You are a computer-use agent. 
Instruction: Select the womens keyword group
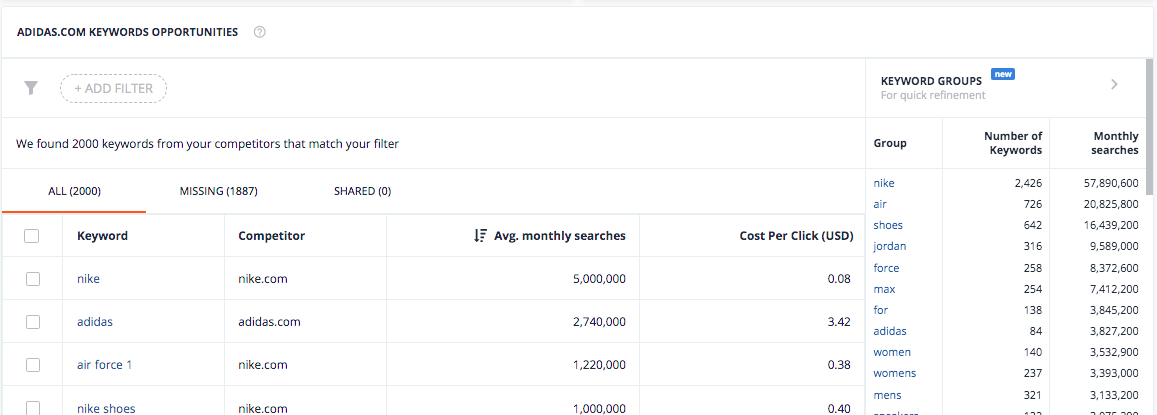click(x=895, y=374)
